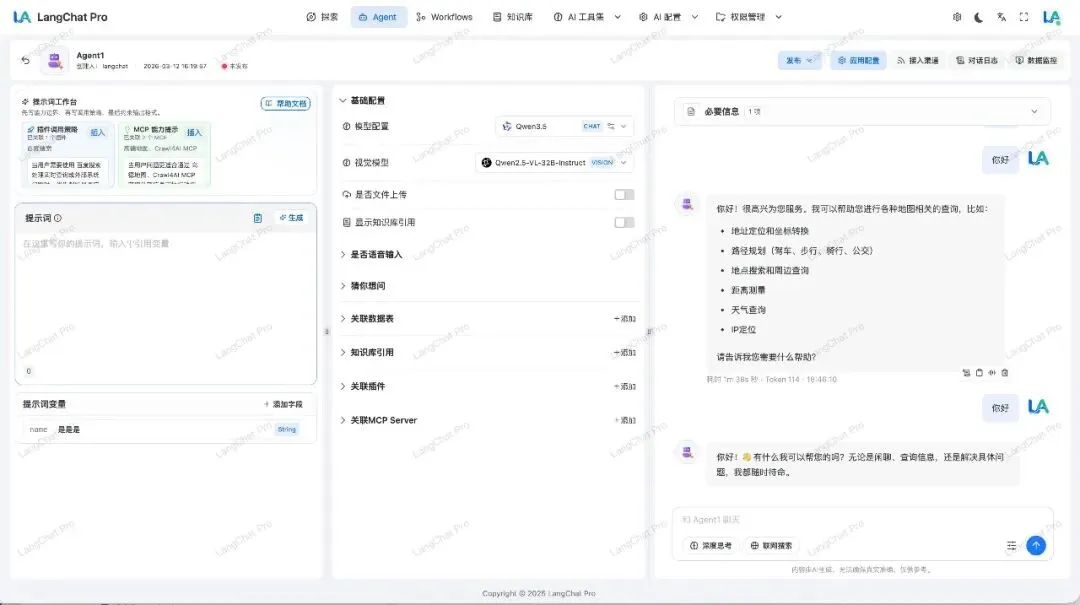Toggle the 显示知识库引用 switch
The image size is (1080, 605).
tap(624, 223)
